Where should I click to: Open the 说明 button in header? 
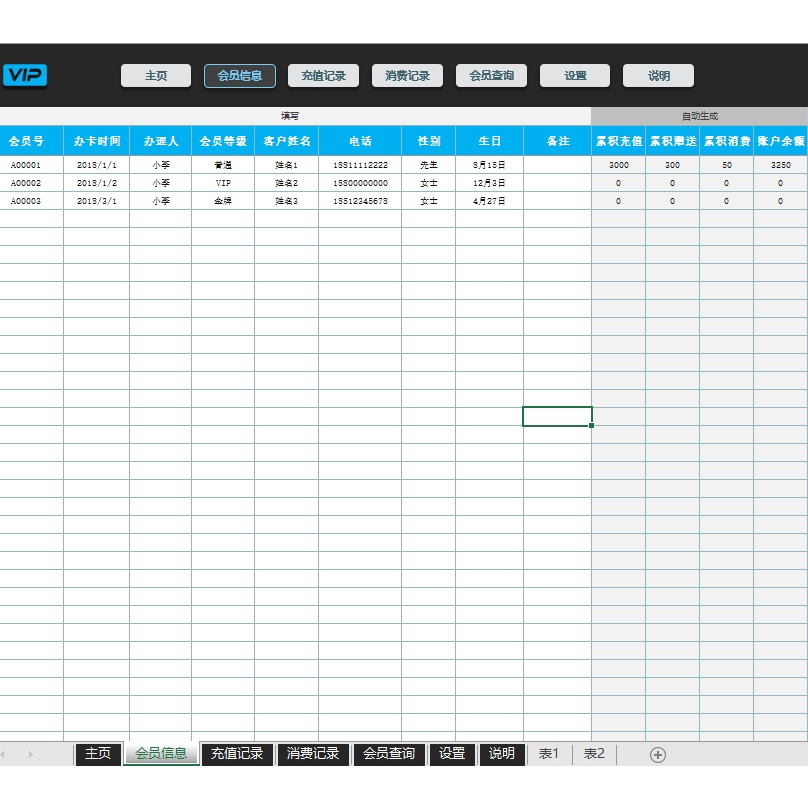(x=658, y=76)
